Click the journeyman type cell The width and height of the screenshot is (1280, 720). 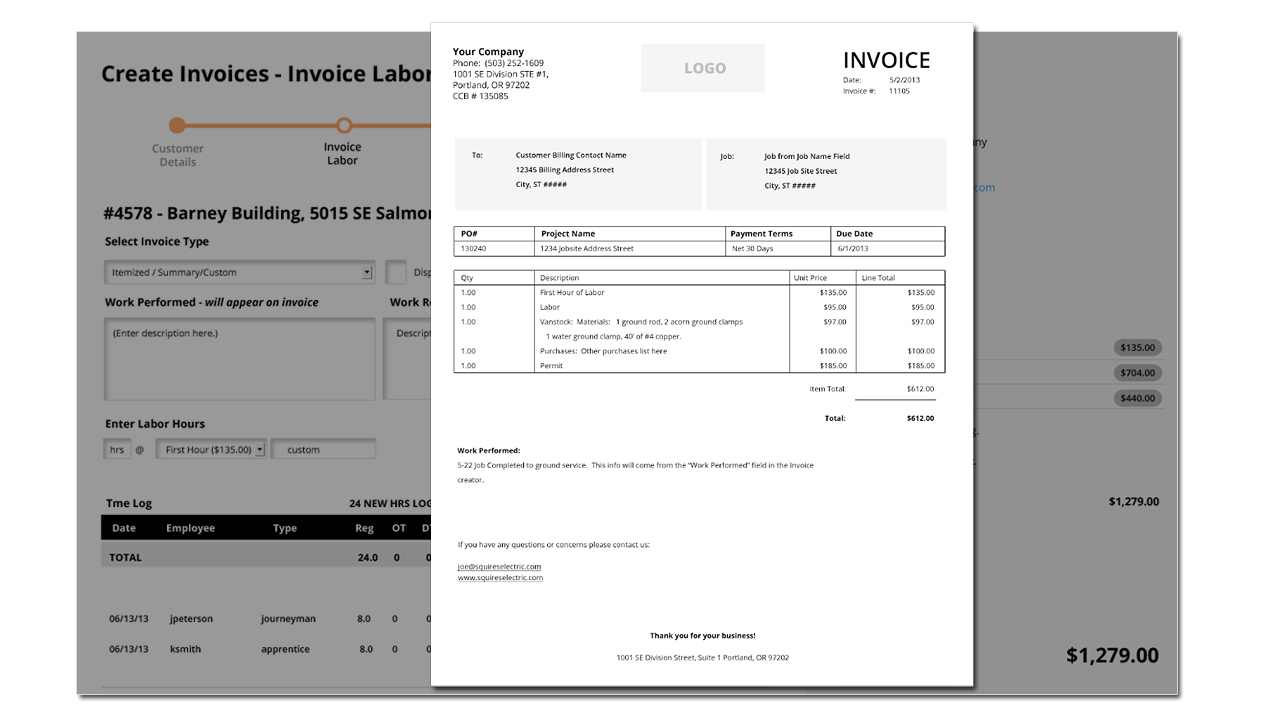coord(288,619)
